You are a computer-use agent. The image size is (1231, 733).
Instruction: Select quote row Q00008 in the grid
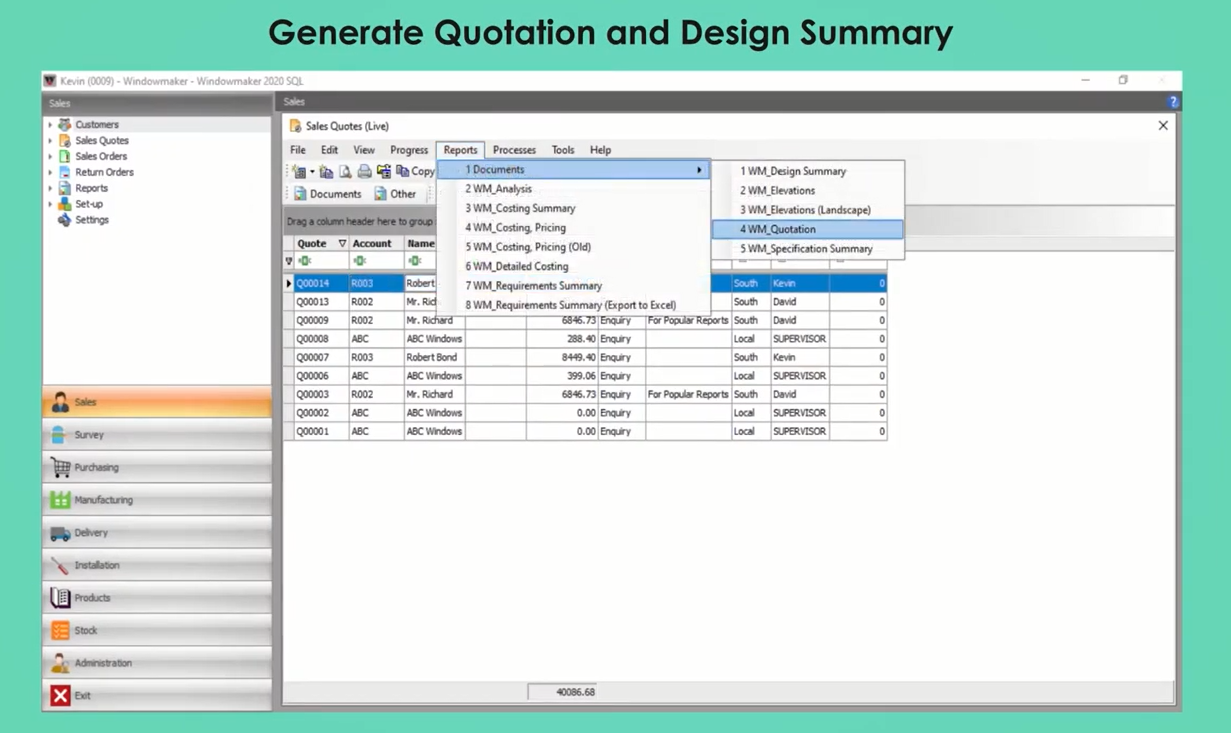click(312, 339)
